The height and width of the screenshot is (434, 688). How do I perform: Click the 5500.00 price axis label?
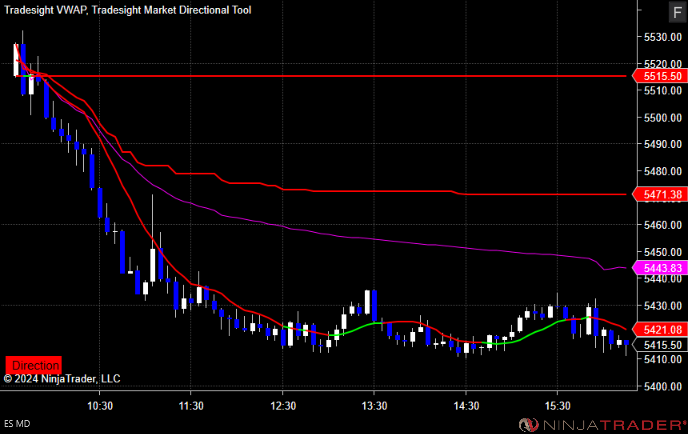click(663, 118)
